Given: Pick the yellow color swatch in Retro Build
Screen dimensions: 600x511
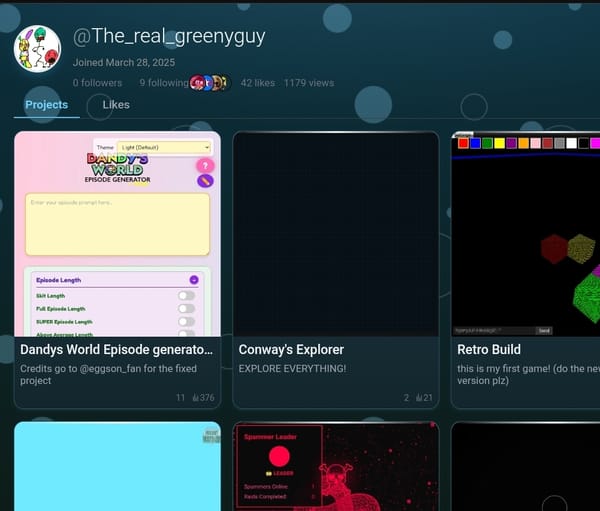Looking at the screenshot, I should [499, 143].
